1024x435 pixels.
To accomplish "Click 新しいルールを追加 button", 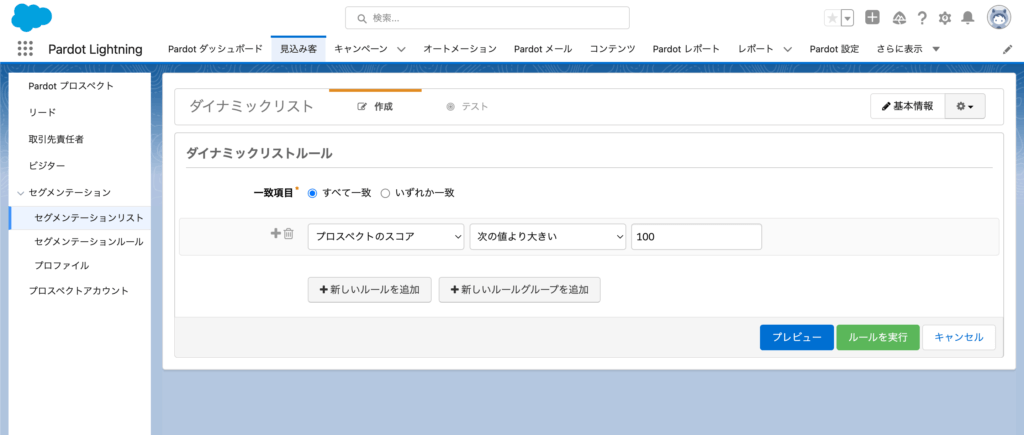I will coord(370,289).
